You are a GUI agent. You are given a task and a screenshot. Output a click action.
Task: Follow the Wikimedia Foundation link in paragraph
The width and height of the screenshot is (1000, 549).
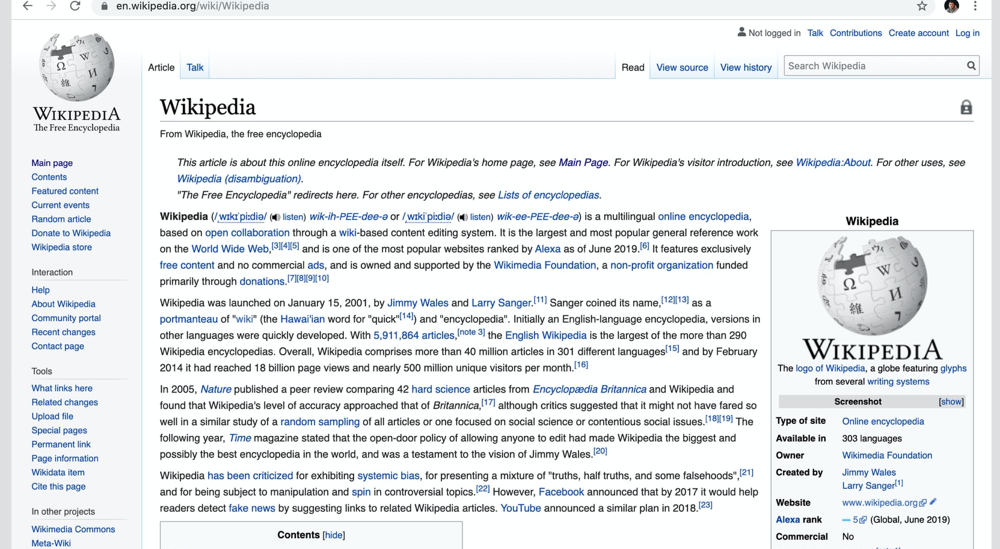pos(545,265)
